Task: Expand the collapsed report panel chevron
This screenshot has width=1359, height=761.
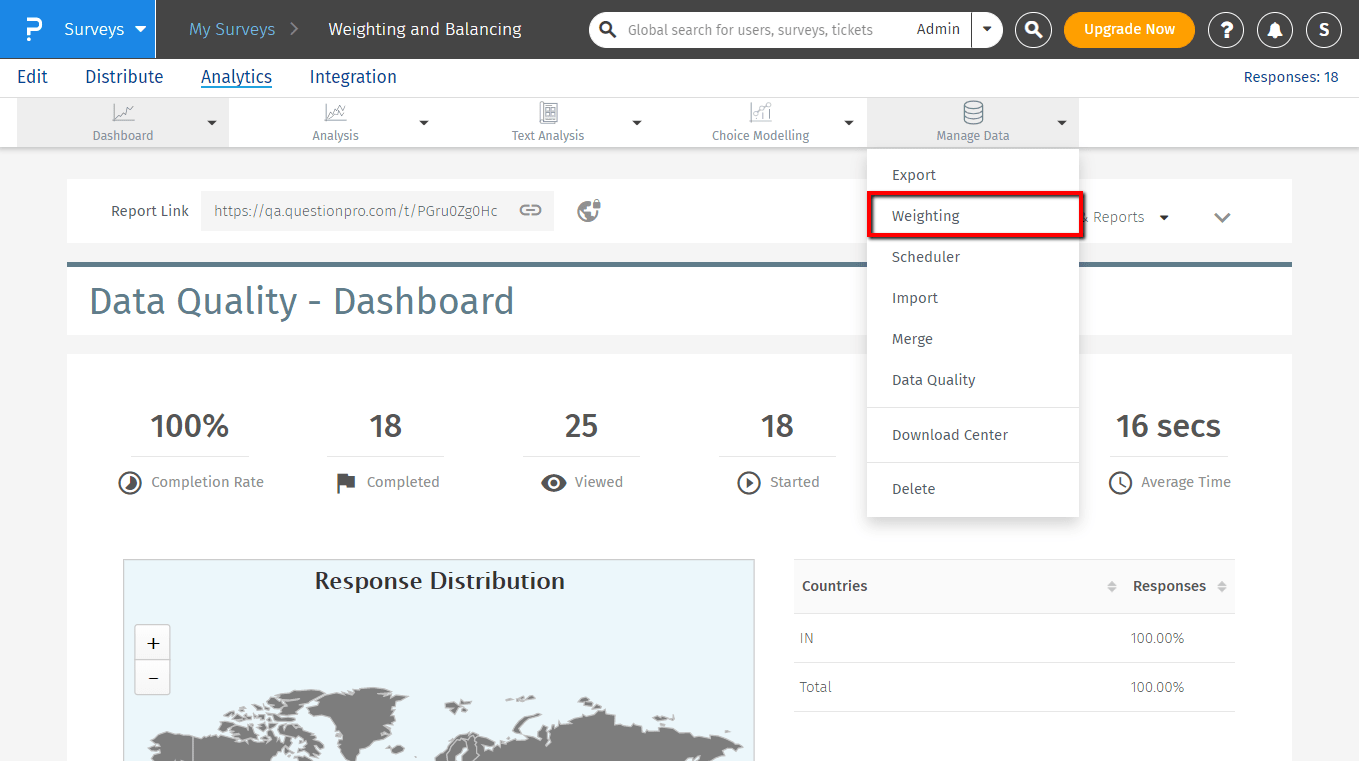Action: tap(1222, 217)
